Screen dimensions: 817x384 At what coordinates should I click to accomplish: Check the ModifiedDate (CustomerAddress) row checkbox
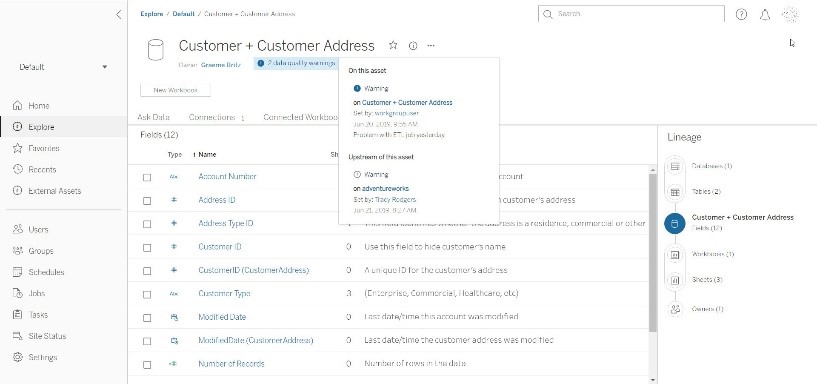147,341
